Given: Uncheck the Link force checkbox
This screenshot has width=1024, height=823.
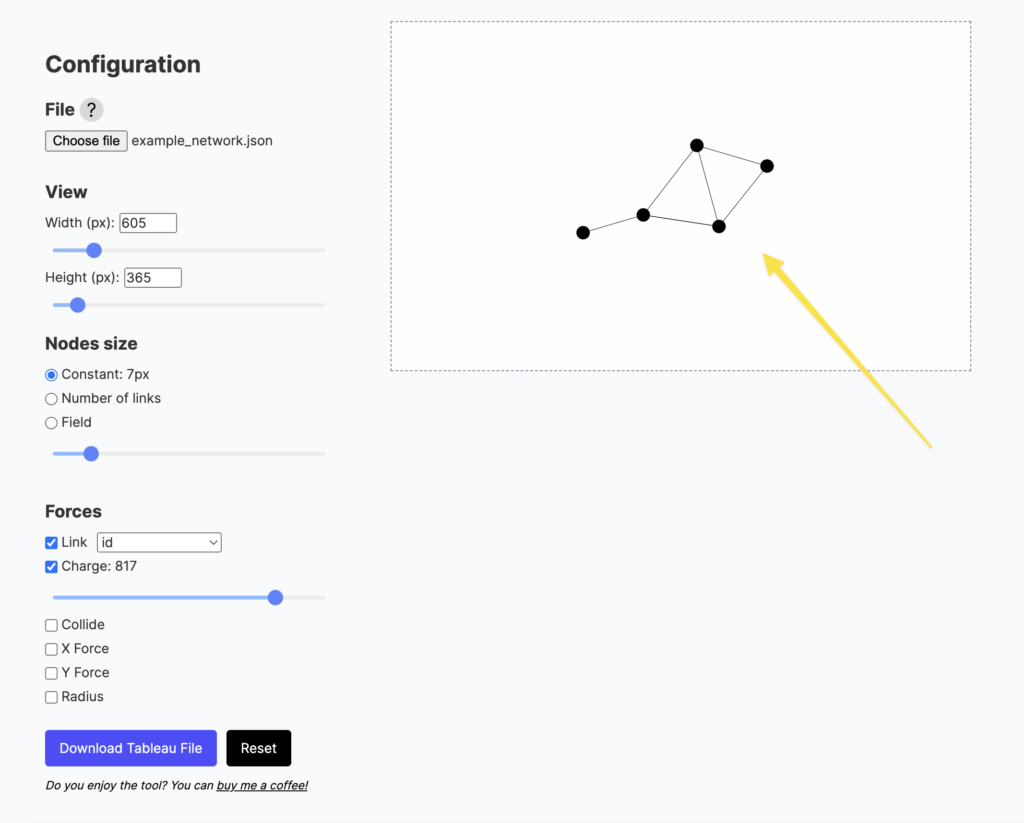Looking at the screenshot, I should click(52, 542).
